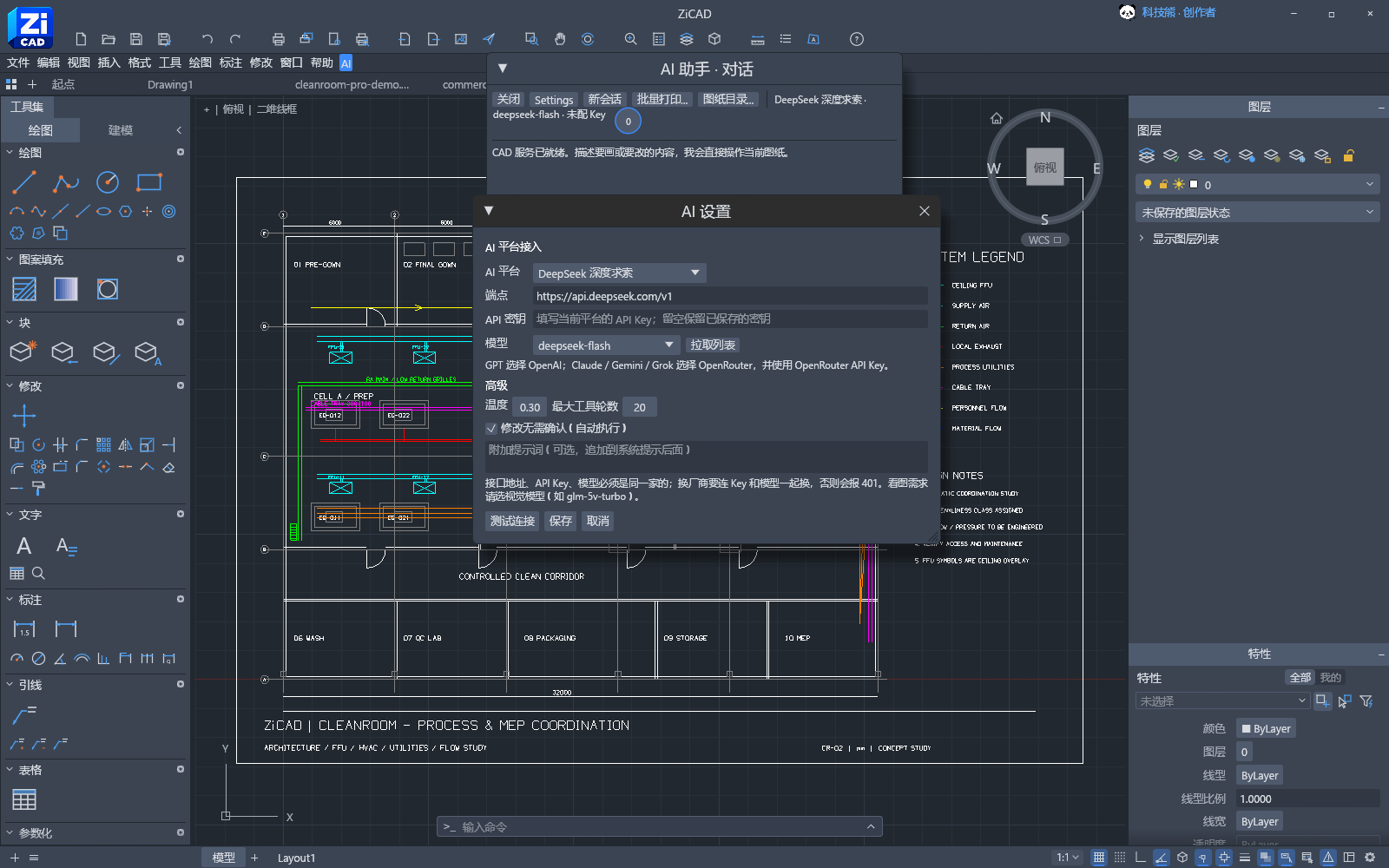
Task: Click the Pan hand tool in toolbar
Action: pyautogui.click(x=560, y=39)
